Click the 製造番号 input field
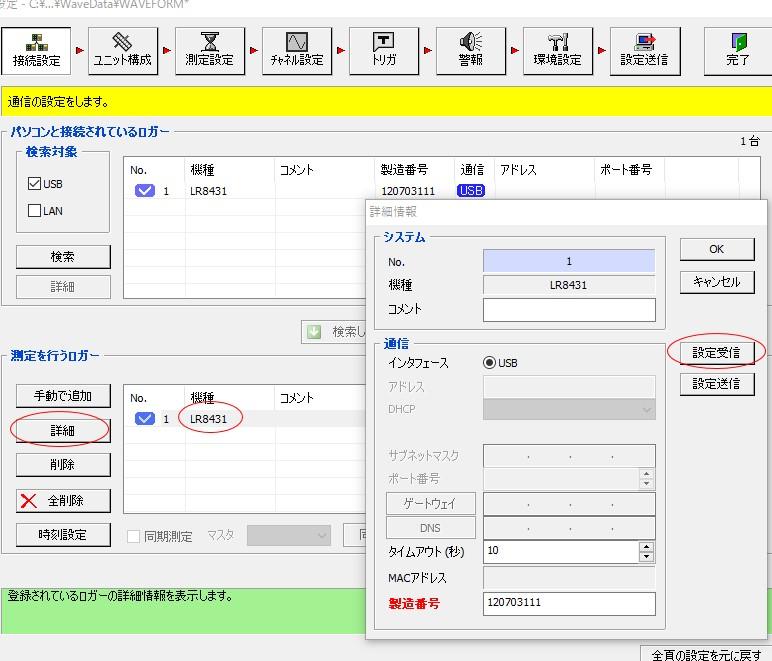The height and width of the screenshot is (661, 772). coord(569,603)
